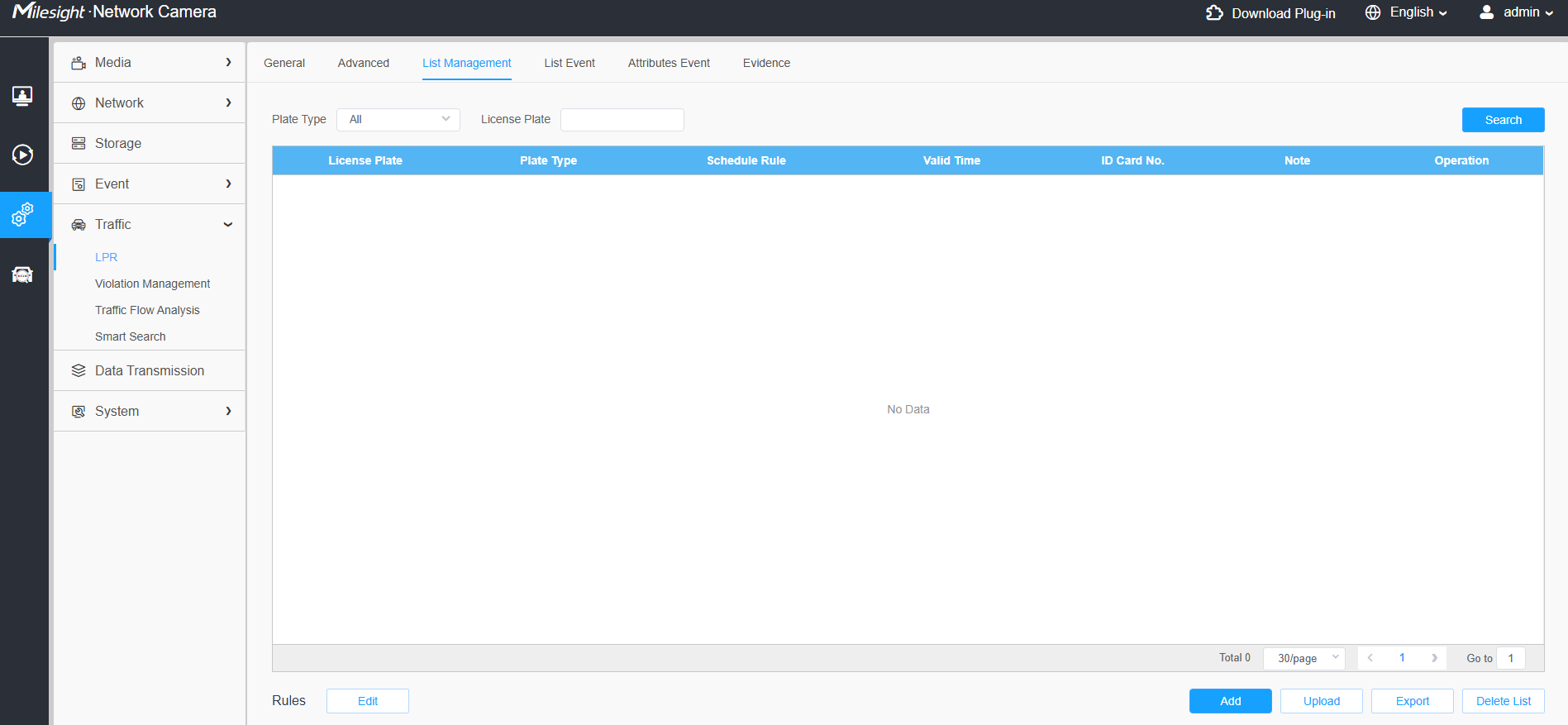Open the Plate Type dropdown
This screenshot has height=725, width=1568.
coord(398,120)
